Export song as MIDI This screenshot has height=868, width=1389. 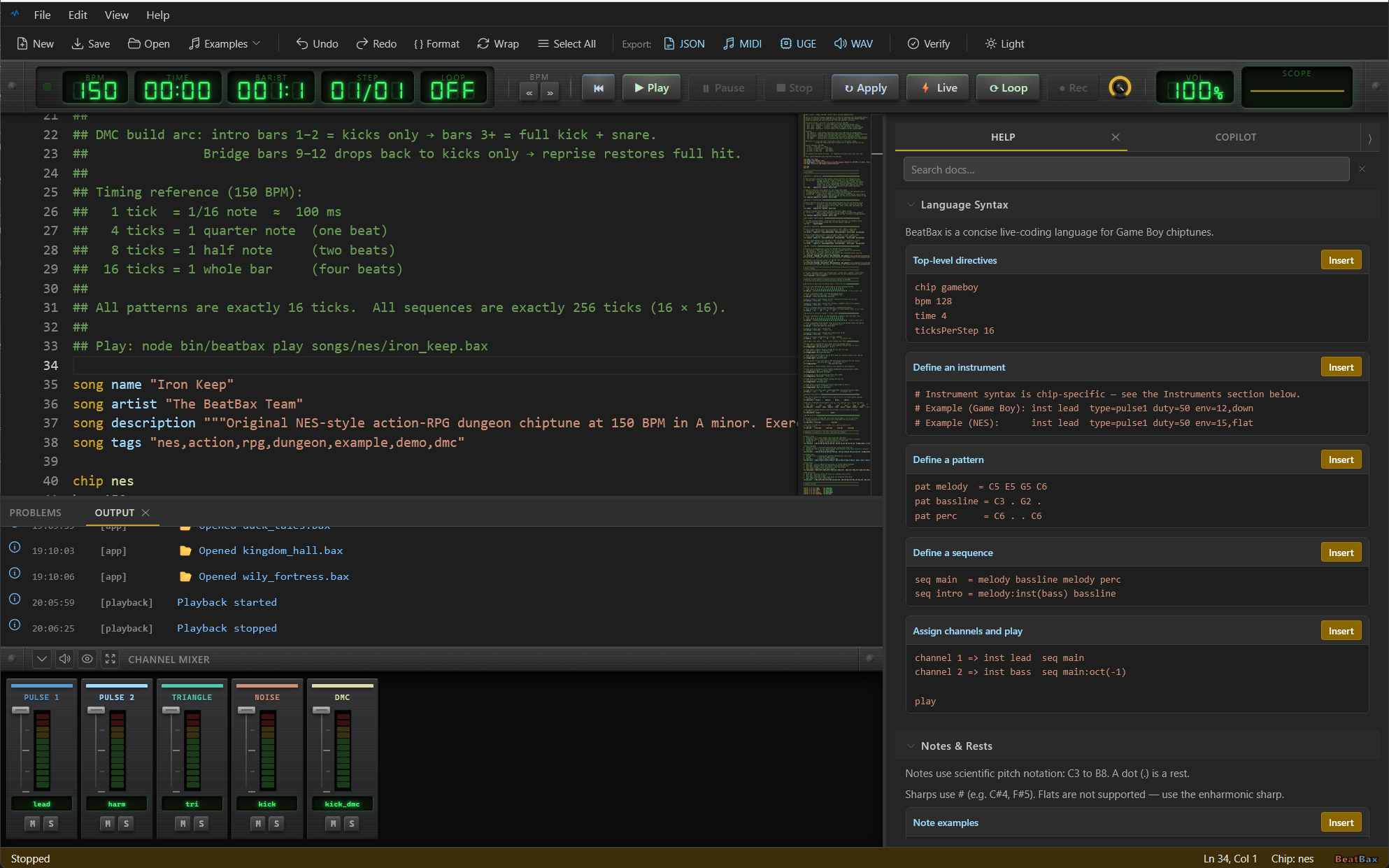[742, 43]
